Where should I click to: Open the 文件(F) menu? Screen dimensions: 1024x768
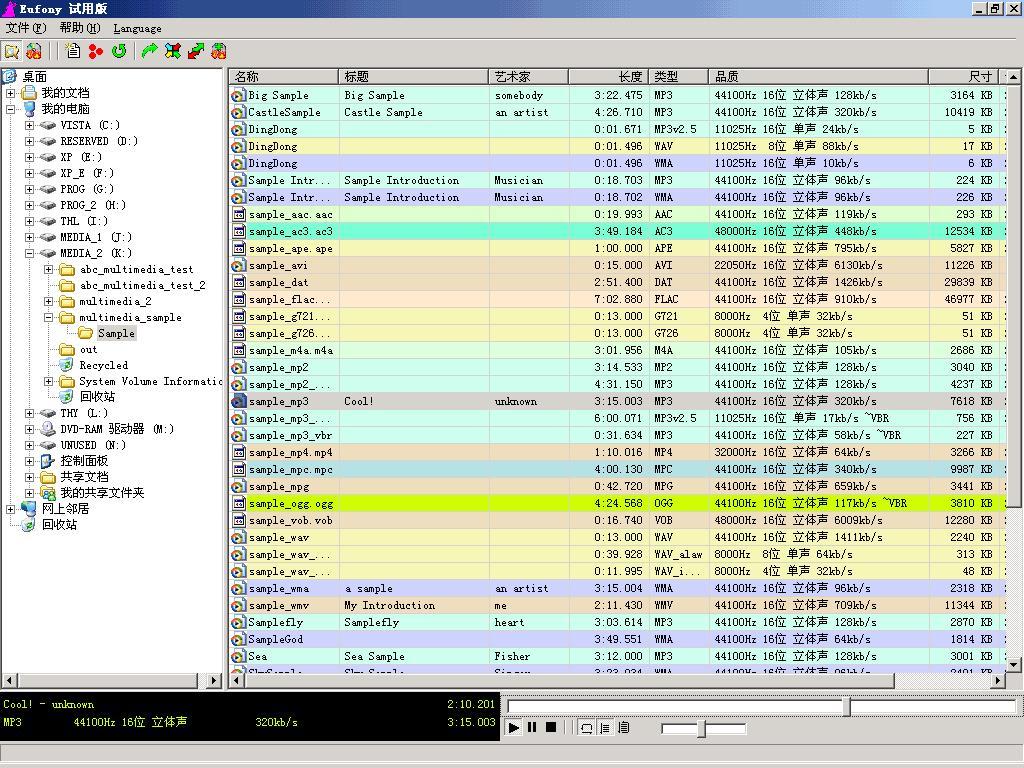coord(26,28)
